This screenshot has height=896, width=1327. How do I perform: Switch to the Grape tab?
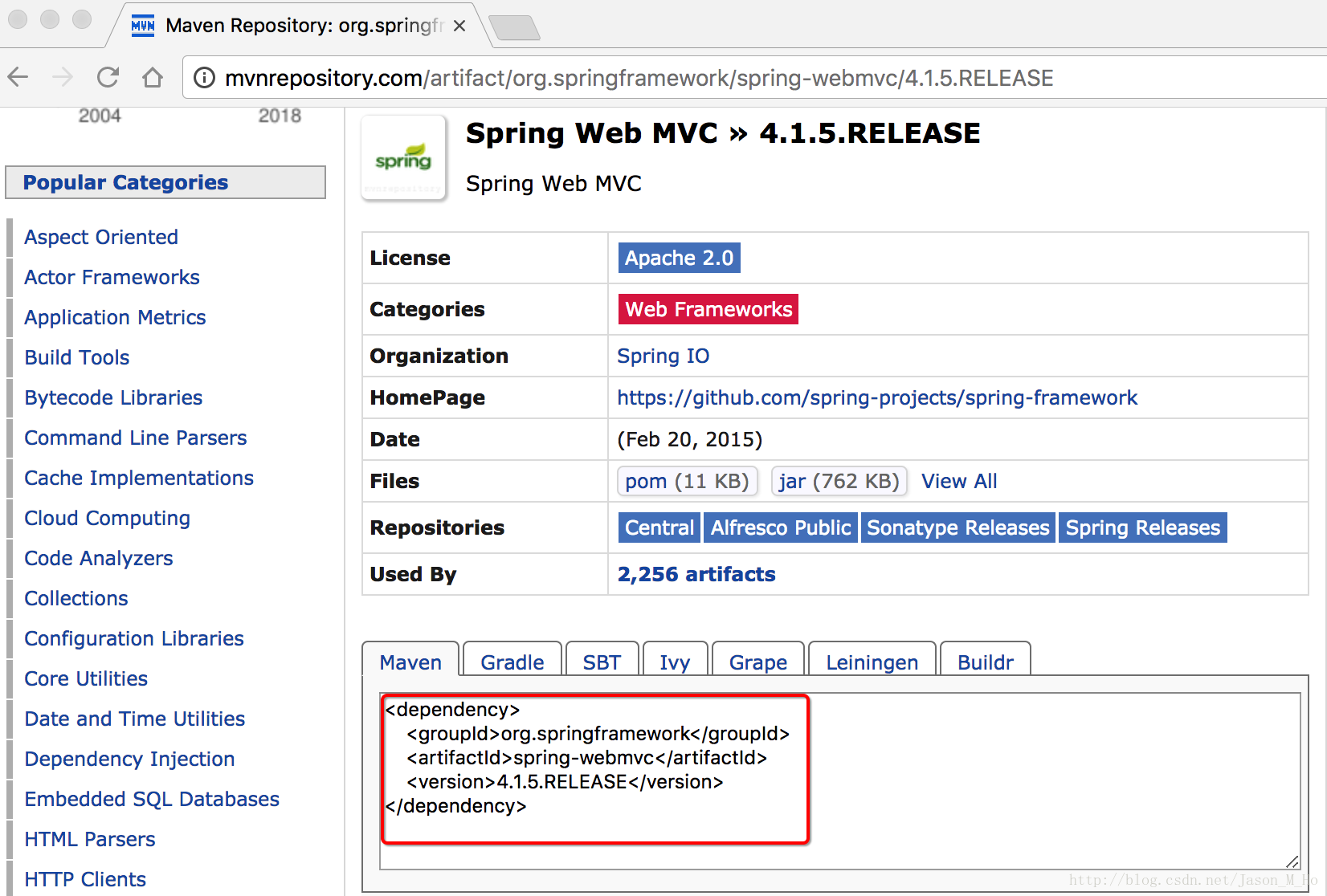pyautogui.click(x=758, y=662)
